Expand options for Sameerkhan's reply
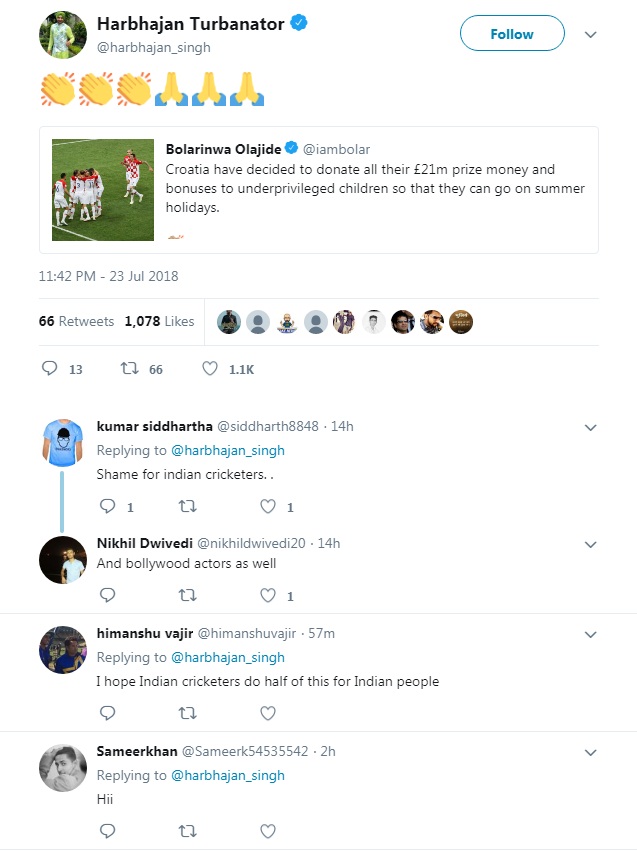The width and height of the screenshot is (637, 851). tap(590, 751)
